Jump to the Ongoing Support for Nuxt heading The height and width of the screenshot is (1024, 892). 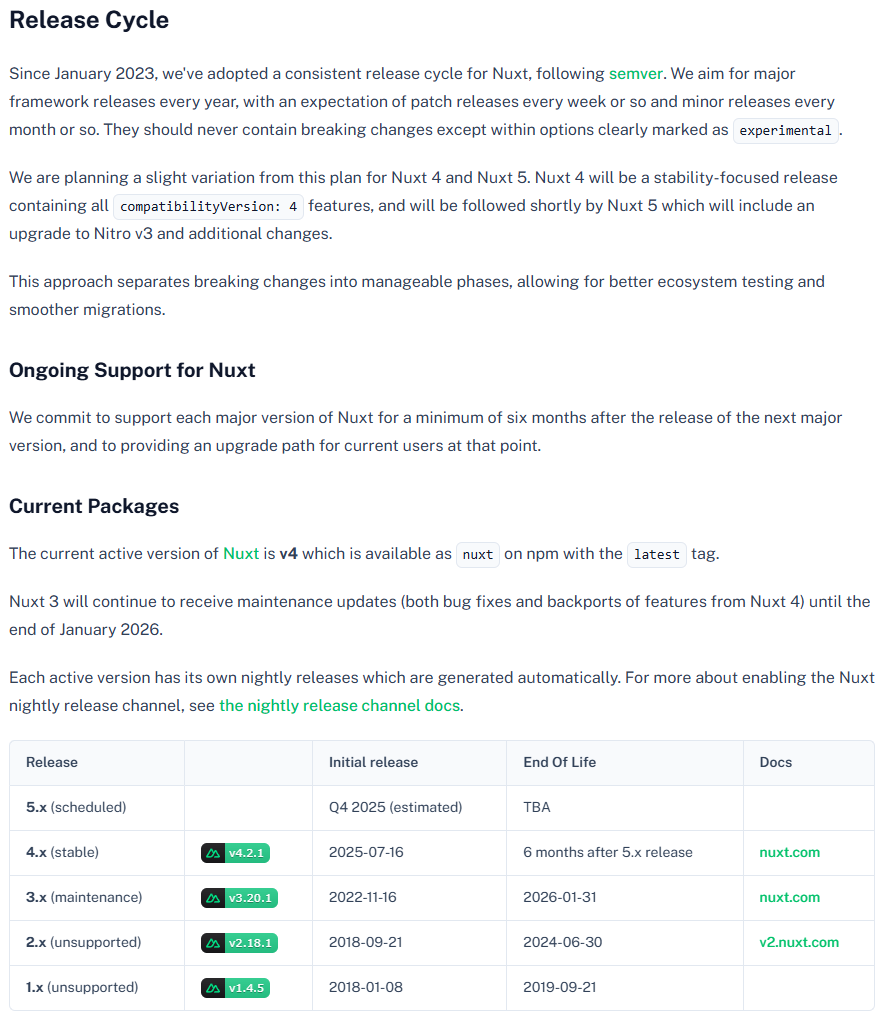point(132,370)
